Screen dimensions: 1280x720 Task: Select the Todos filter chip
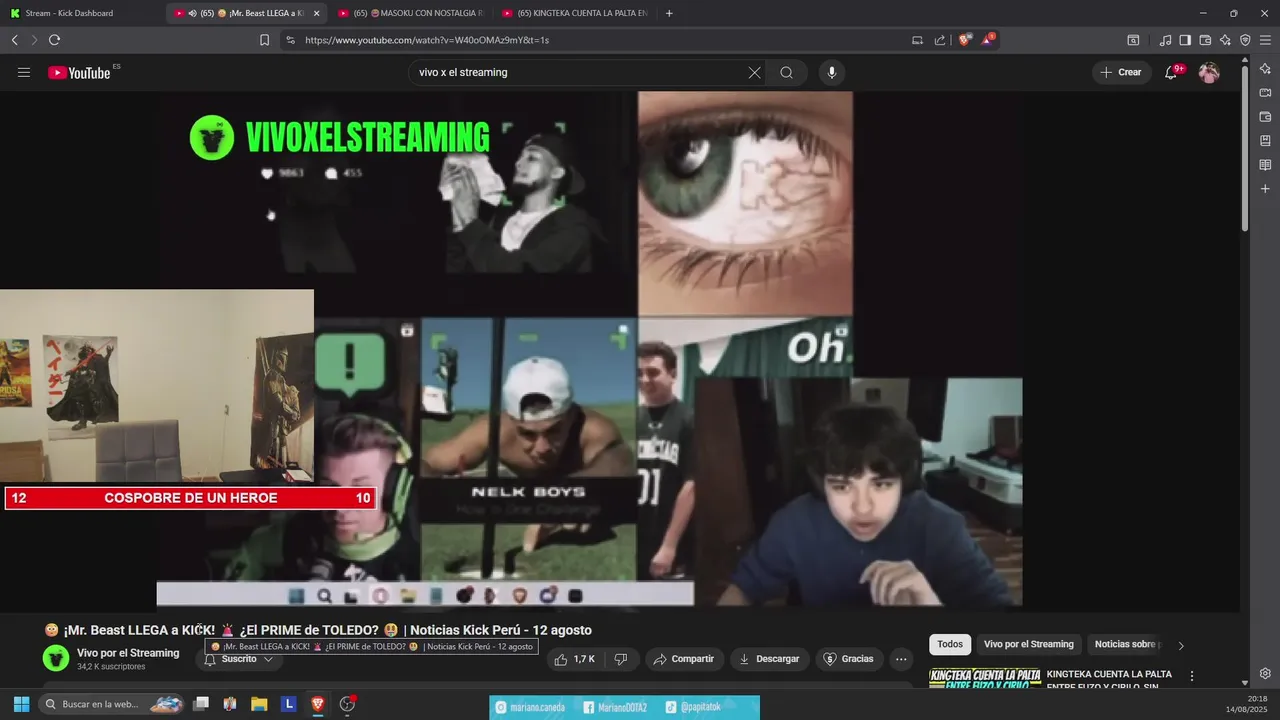(950, 644)
